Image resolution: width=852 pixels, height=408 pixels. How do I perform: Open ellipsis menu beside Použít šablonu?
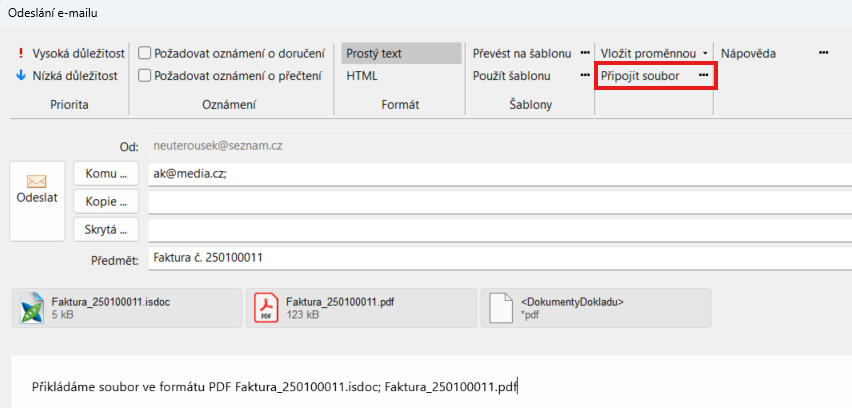(x=585, y=75)
